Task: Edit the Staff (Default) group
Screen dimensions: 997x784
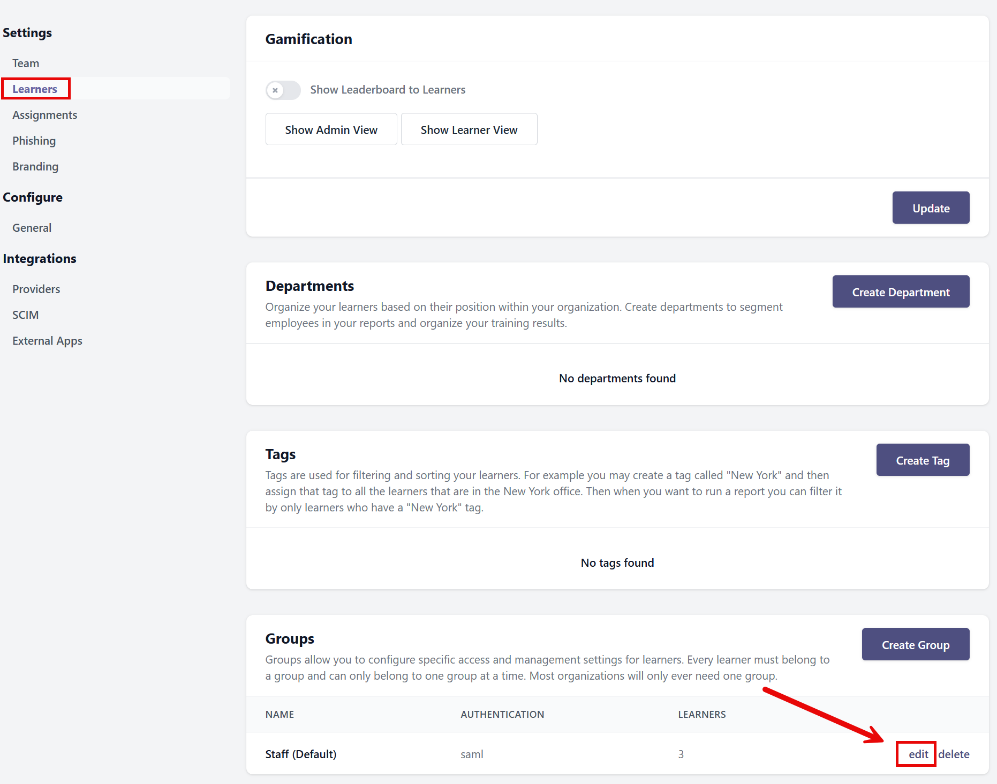Action: pos(918,754)
